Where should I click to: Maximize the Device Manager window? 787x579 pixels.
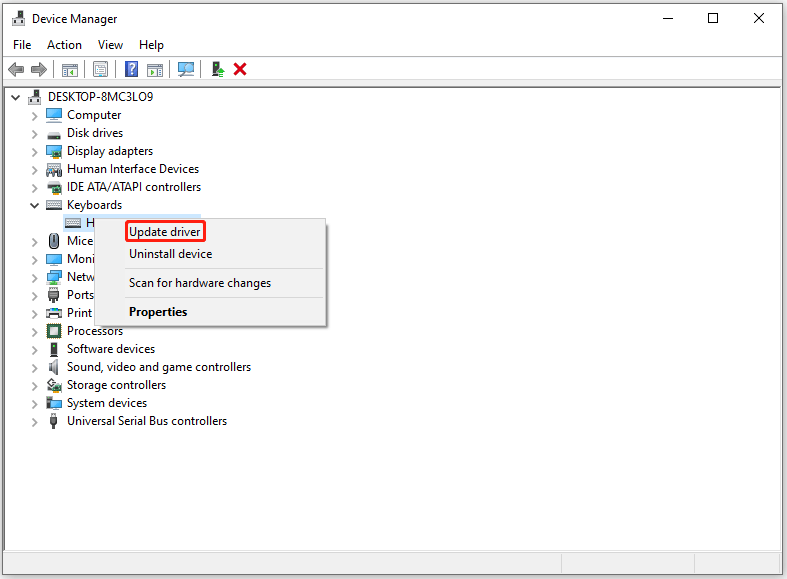[x=713, y=19]
